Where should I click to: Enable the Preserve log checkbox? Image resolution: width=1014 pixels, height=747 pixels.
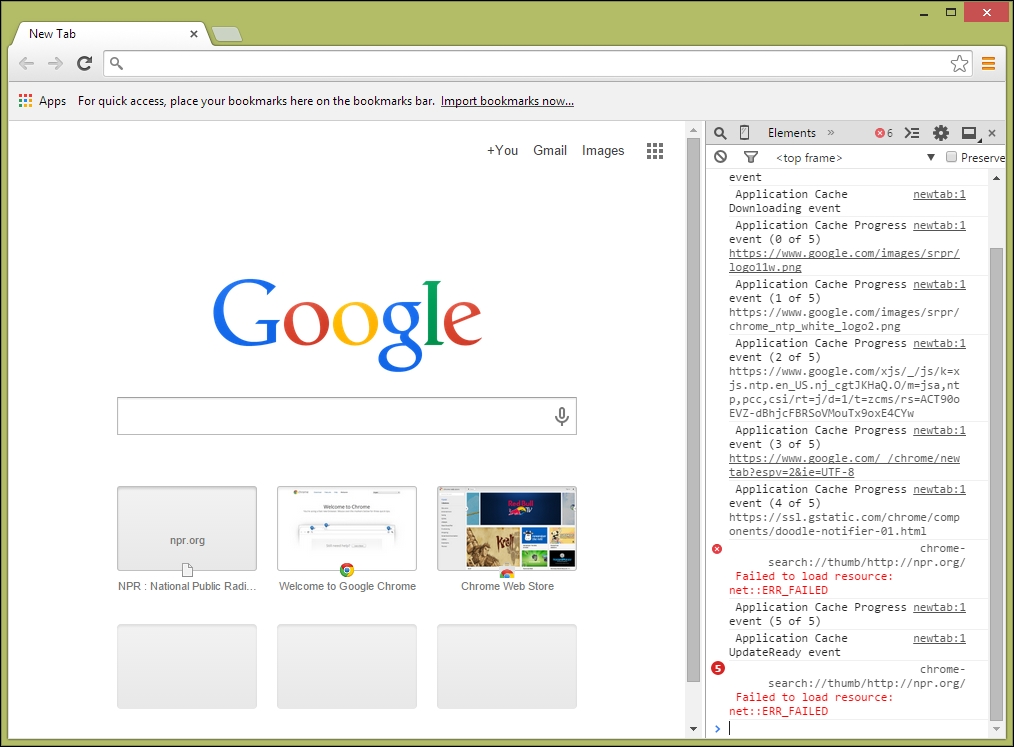tap(951, 157)
